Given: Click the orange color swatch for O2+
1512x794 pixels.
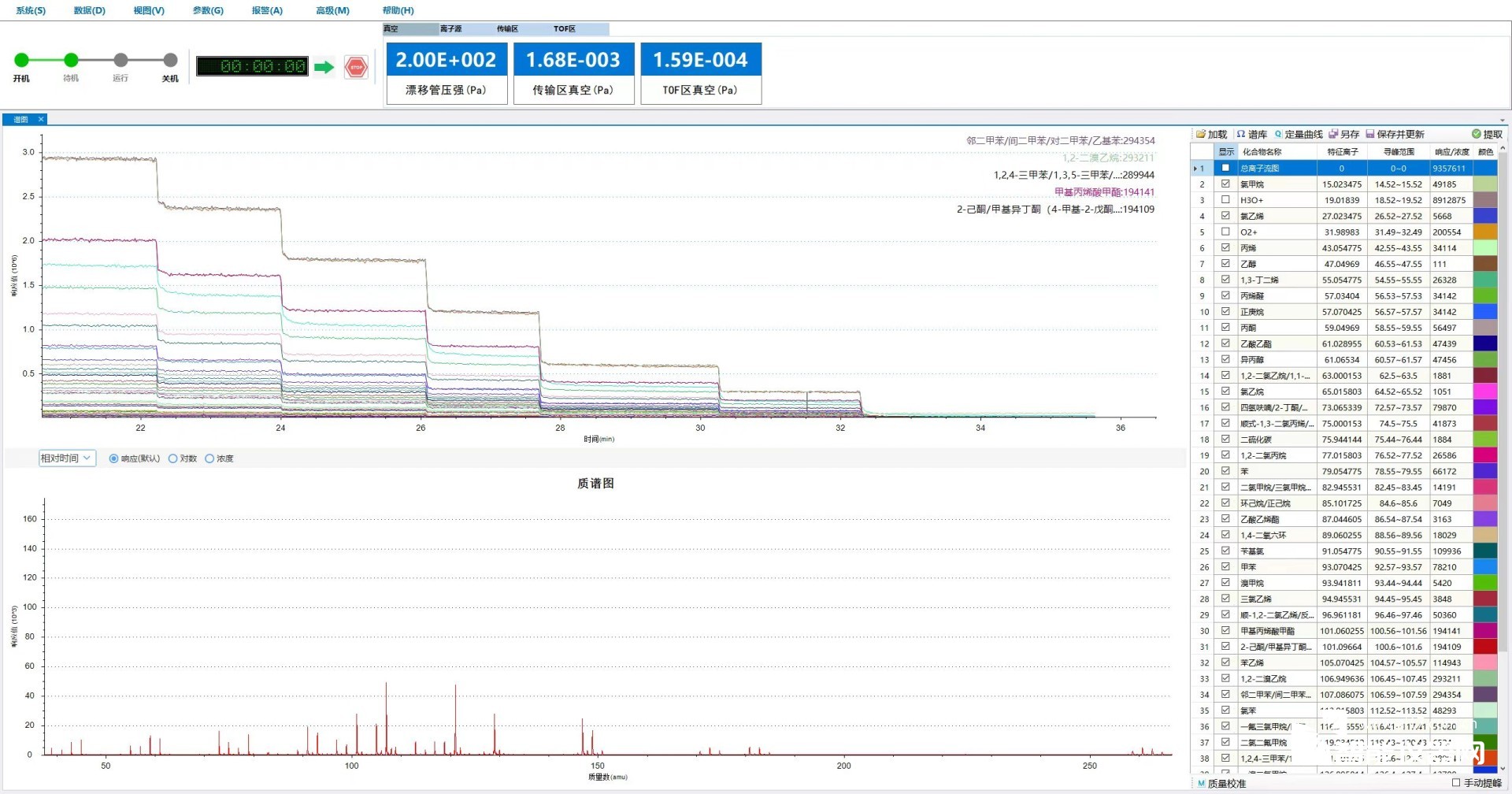Looking at the screenshot, I should 1485,232.
